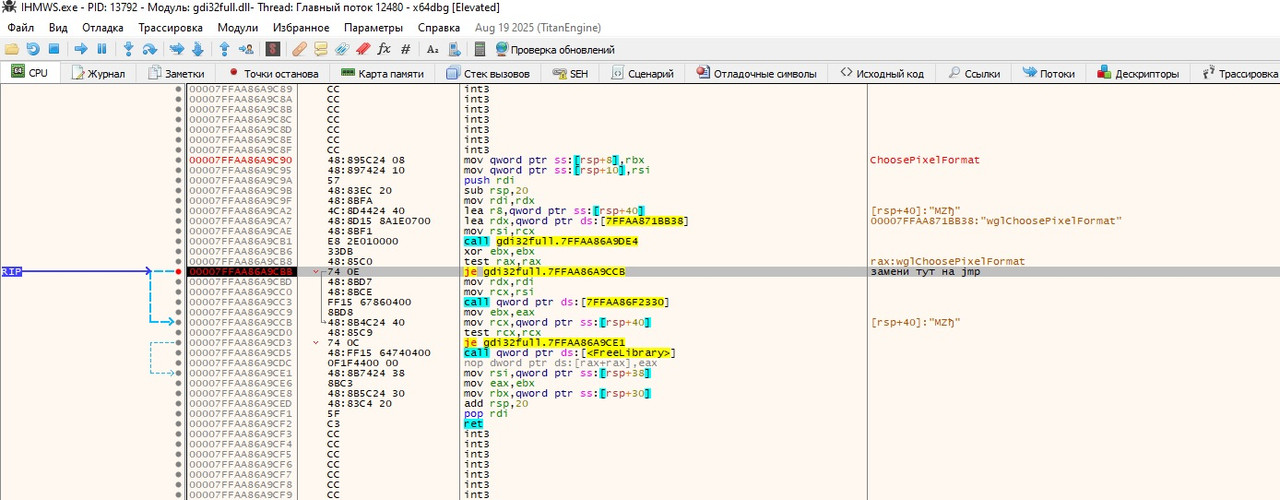Open the Calculator icon
This screenshot has height=500, width=1280.
tap(480, 49)
